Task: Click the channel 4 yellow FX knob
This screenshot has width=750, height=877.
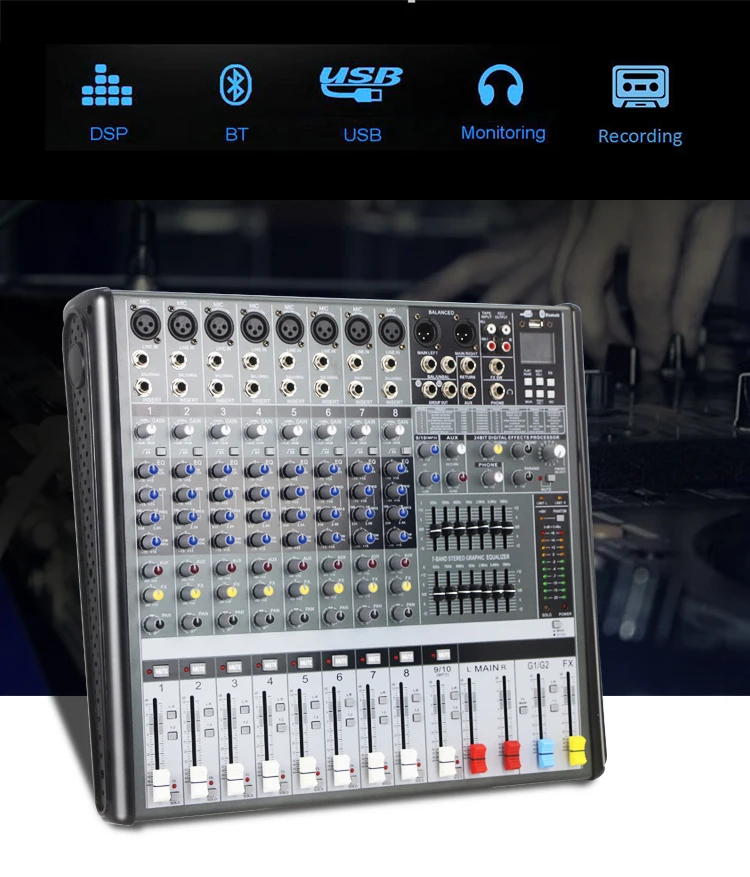Action: (x=262, y=591)
